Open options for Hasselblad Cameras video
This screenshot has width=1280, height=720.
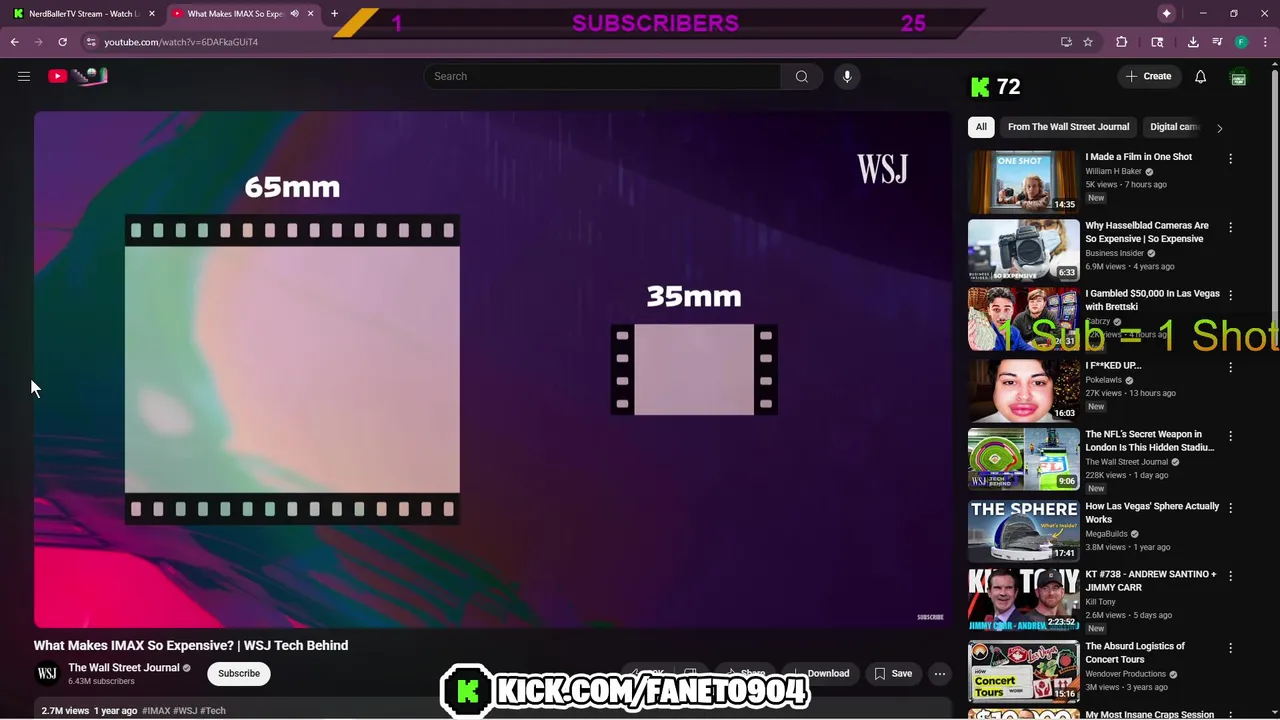[1231, 227]
